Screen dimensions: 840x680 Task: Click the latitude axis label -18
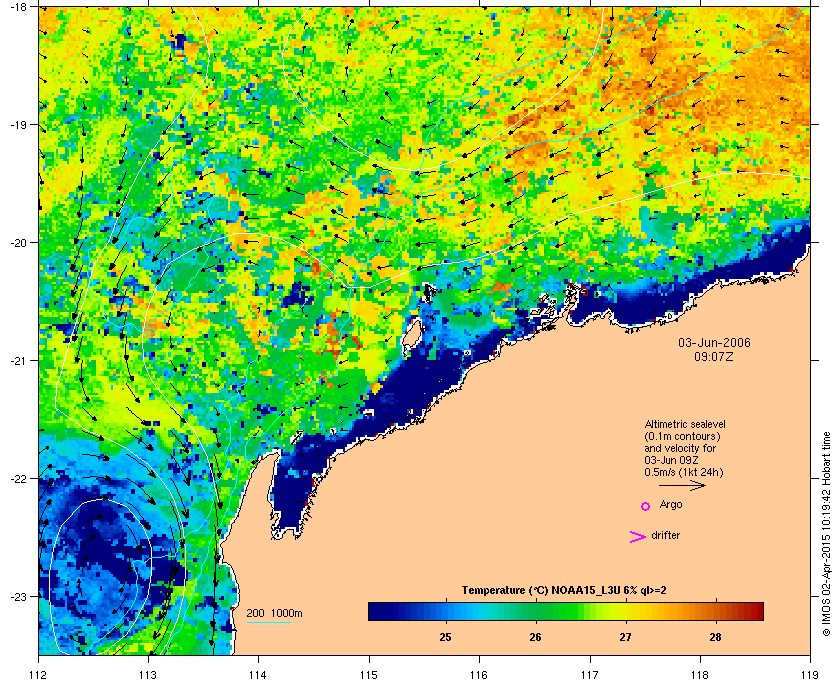[x=18, y=6]
